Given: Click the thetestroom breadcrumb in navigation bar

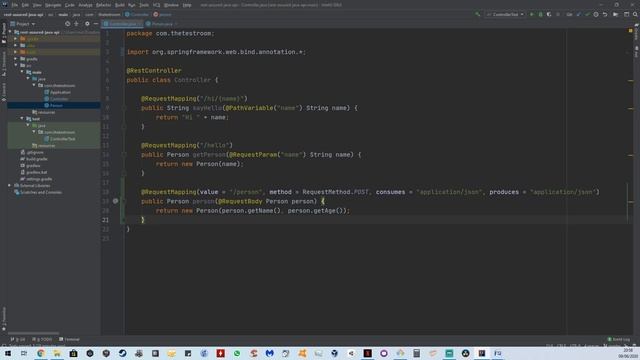Looking at the screenshot, I should pyautogui.click(x=109, y=14).
